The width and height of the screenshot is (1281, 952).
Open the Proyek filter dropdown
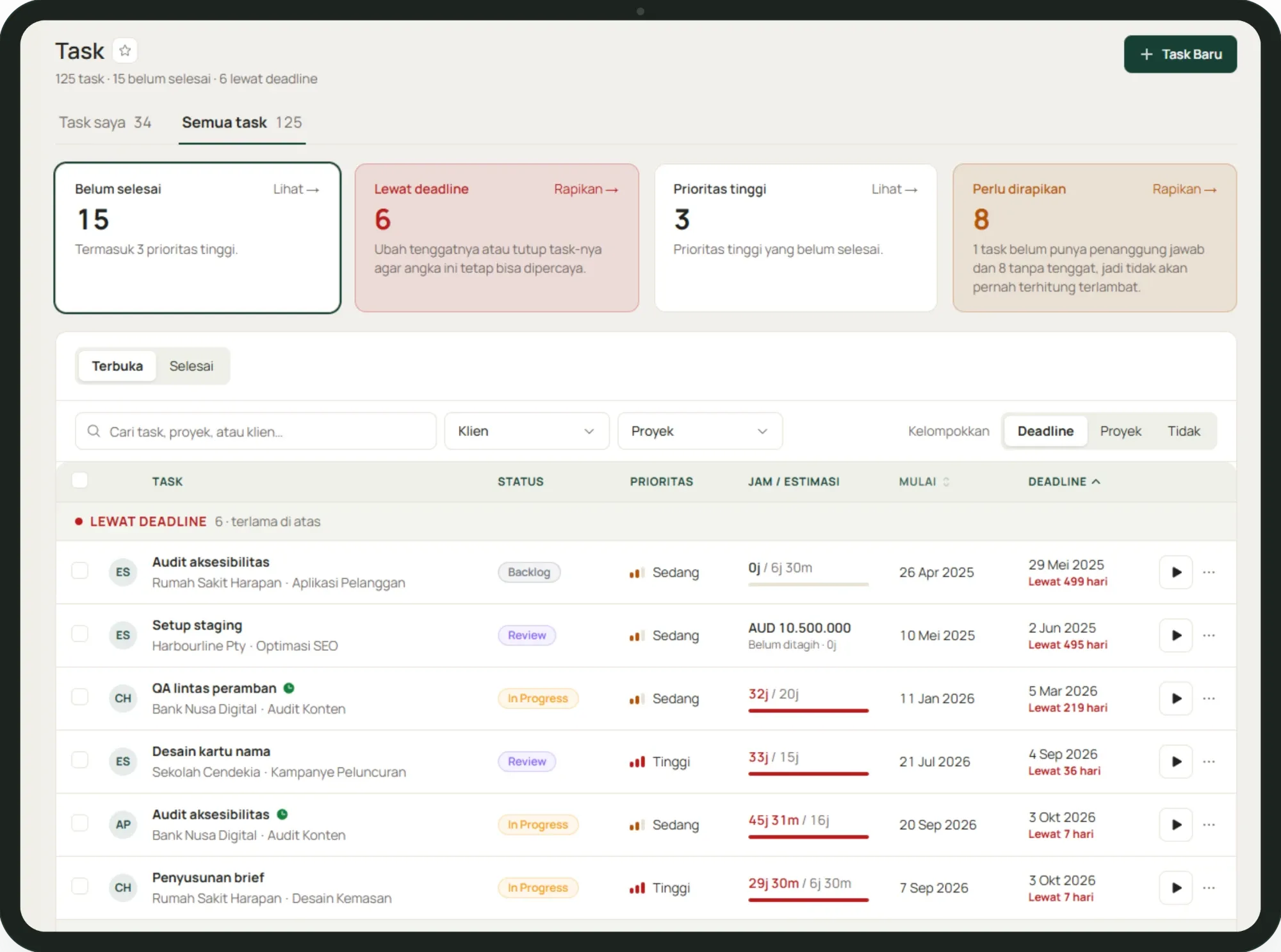[x=699, y=431]
